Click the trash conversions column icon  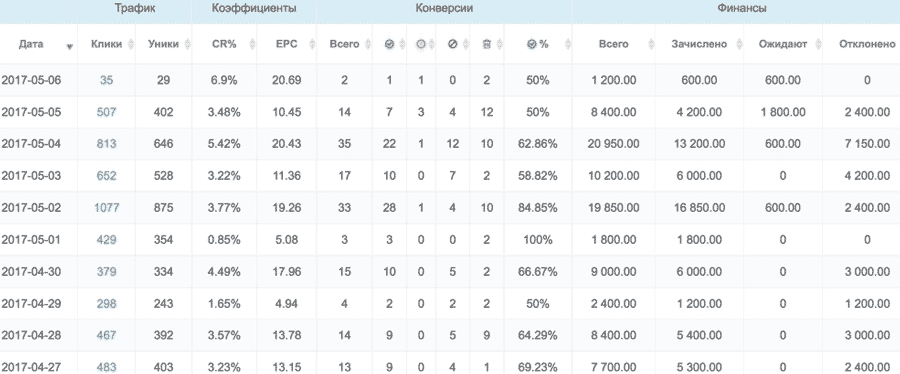(486, 44)
